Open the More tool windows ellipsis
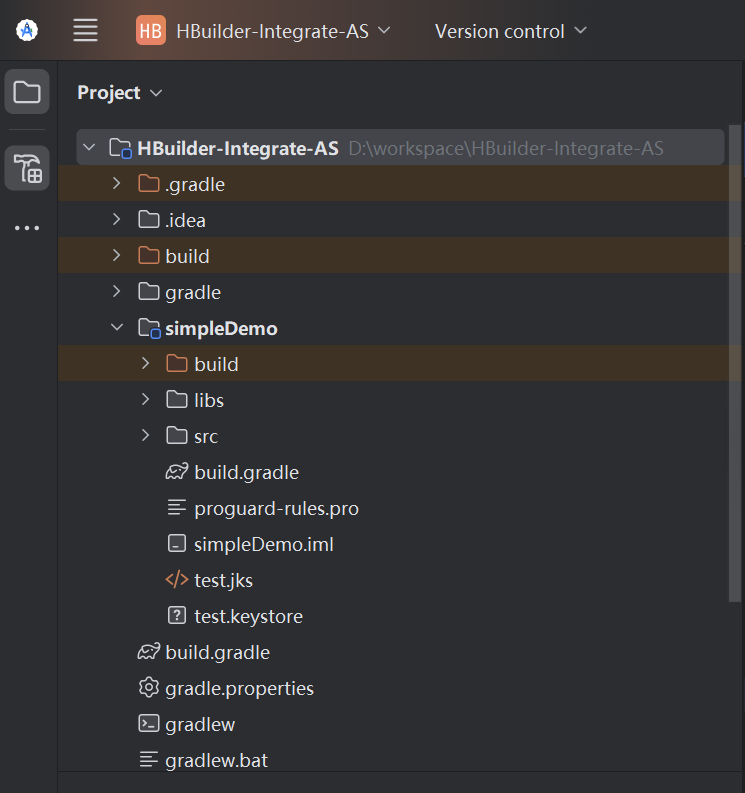The image size is (745, 793). point(27,228)
